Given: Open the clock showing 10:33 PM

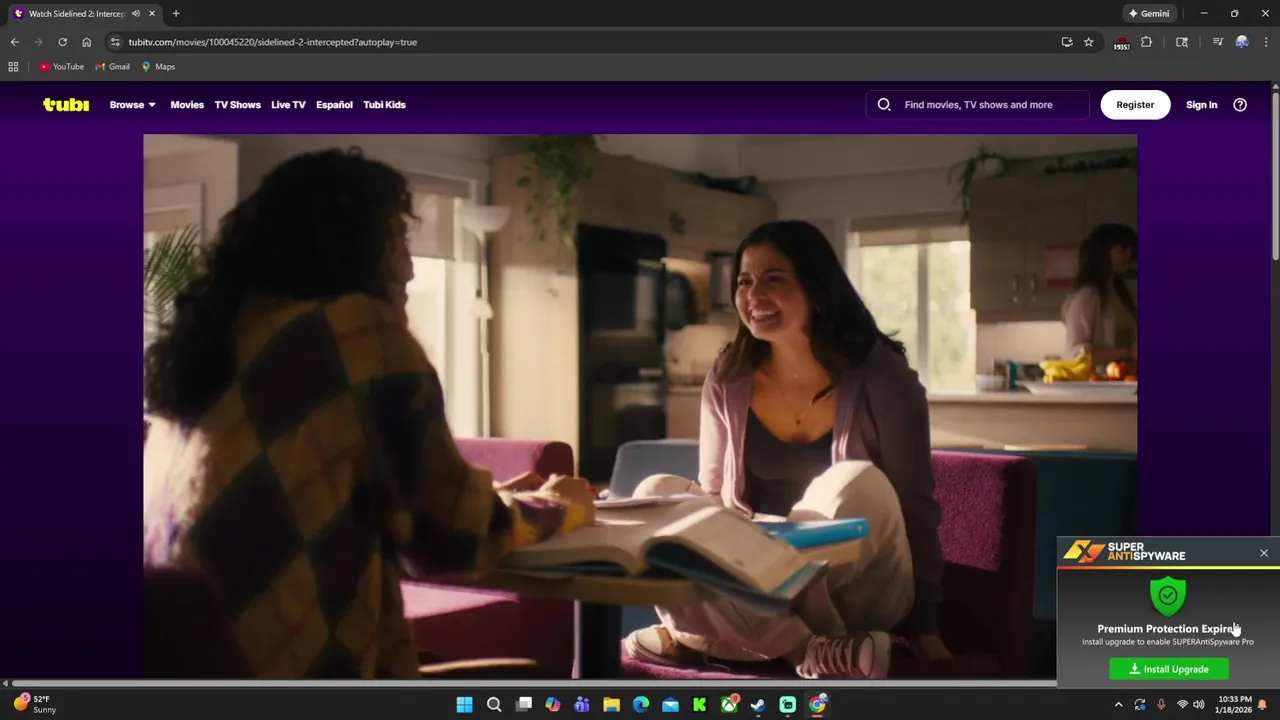Looking at the screenshot, I should (x=1234, y=704).
